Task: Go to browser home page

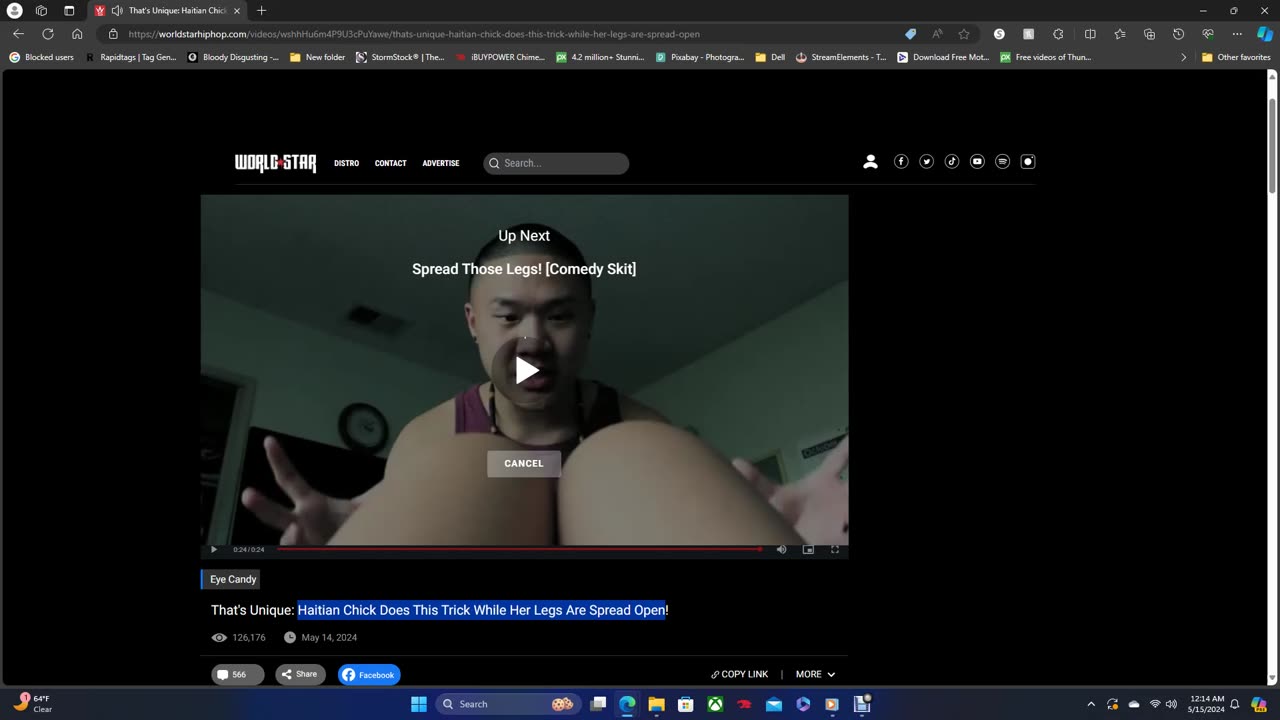Action: click(x=77, y=34)
